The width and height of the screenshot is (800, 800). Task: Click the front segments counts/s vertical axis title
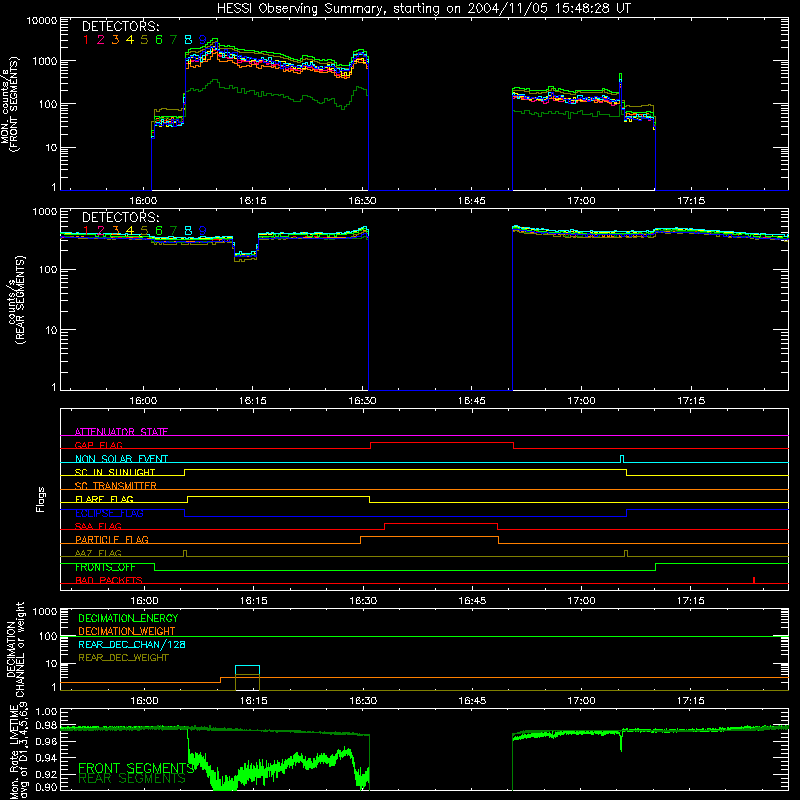tap(9, 104)
